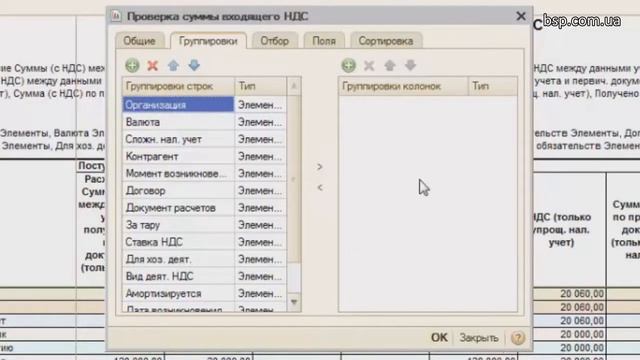Close the Проверка суммы входящего НДС dialog

point(521,16)
